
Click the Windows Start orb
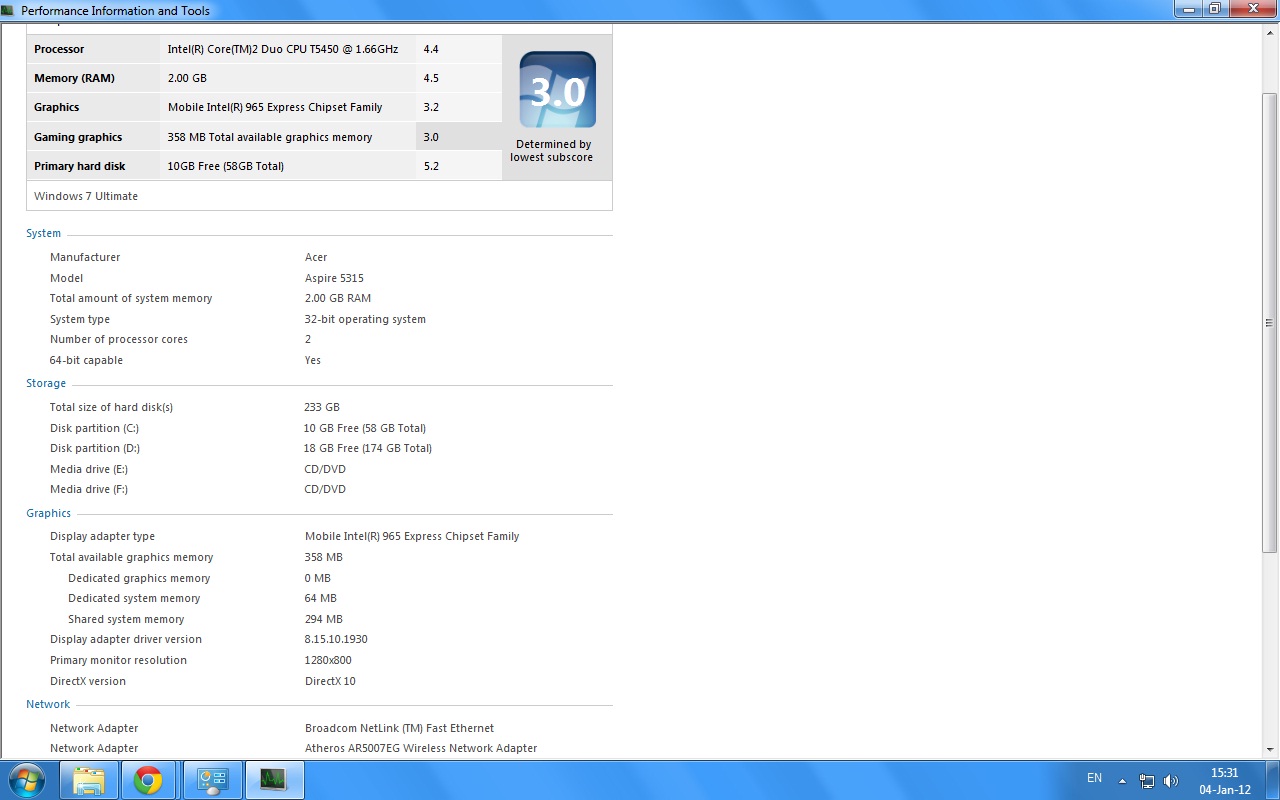pyautogui.click(x=26, y=780)
